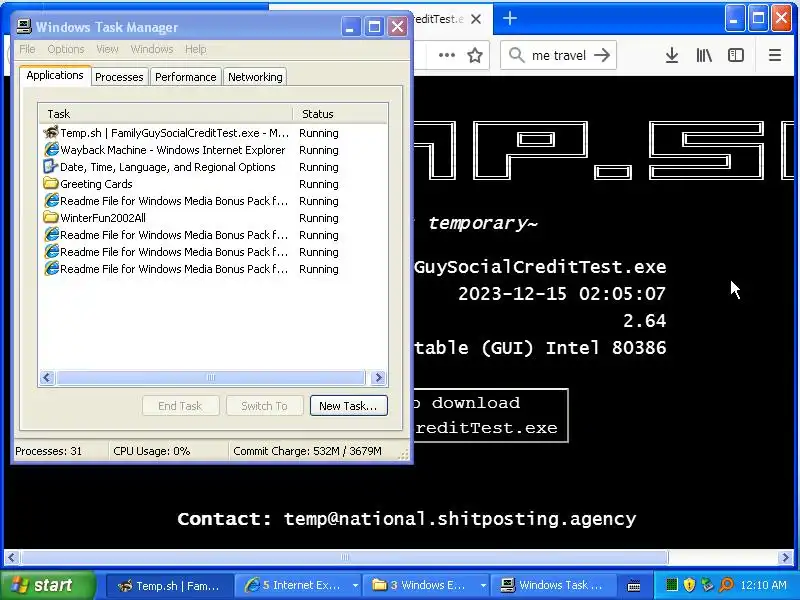800x600 pixels.
Task: Open the browser page actions (three dots) menu
Action: pyautogui.click(x=446, y=55)
